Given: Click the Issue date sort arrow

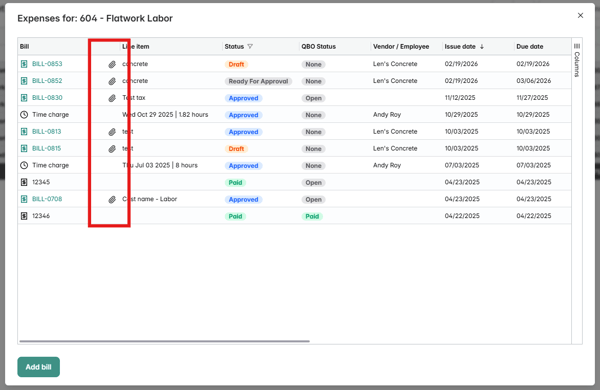Looking at the screenshot, I should pyautogui.click(x=482, y=46).
